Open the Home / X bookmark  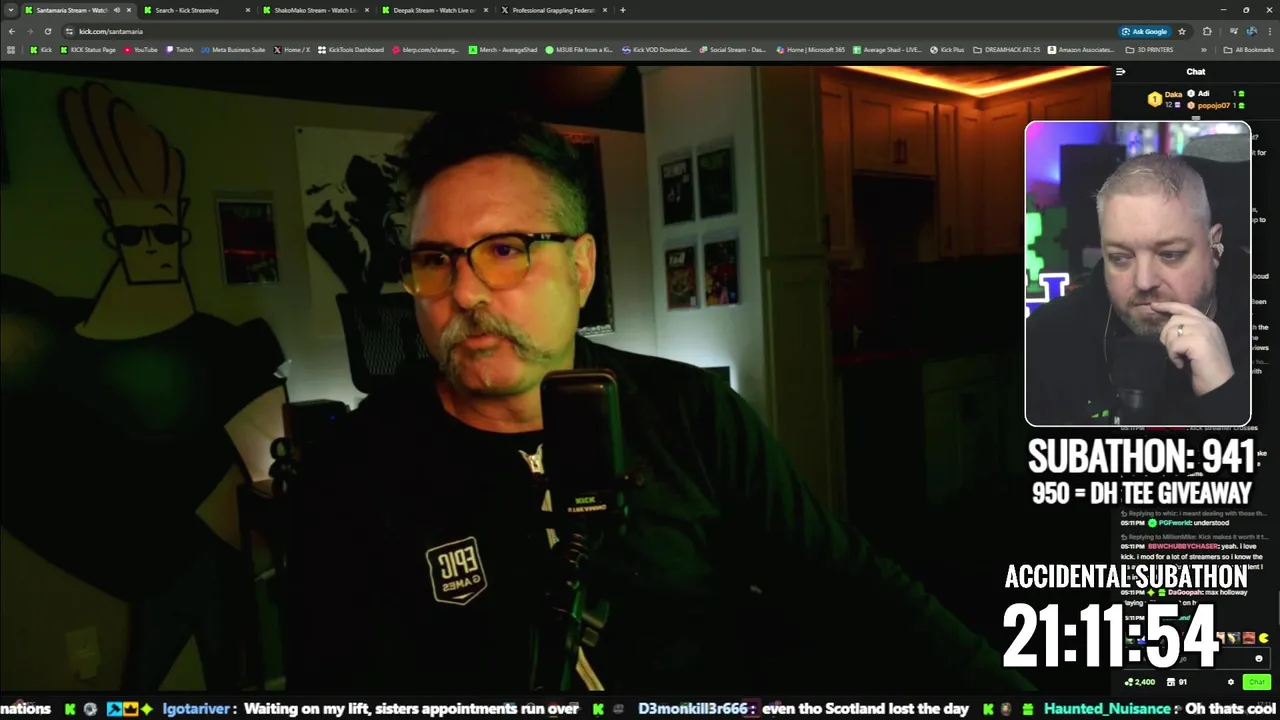(x=292, y=49)
